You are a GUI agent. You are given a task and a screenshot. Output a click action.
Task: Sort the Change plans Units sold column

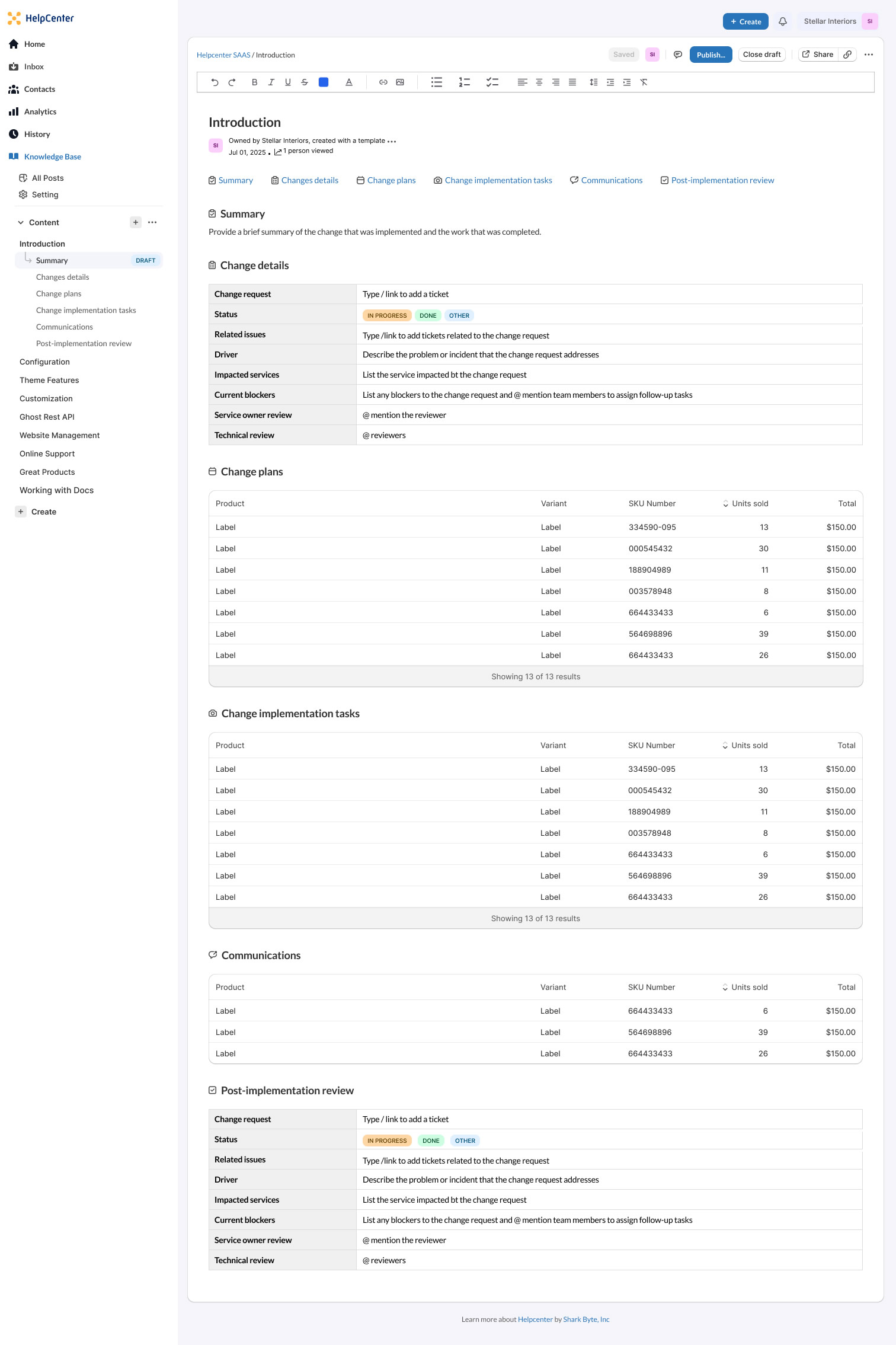(745, 503)
